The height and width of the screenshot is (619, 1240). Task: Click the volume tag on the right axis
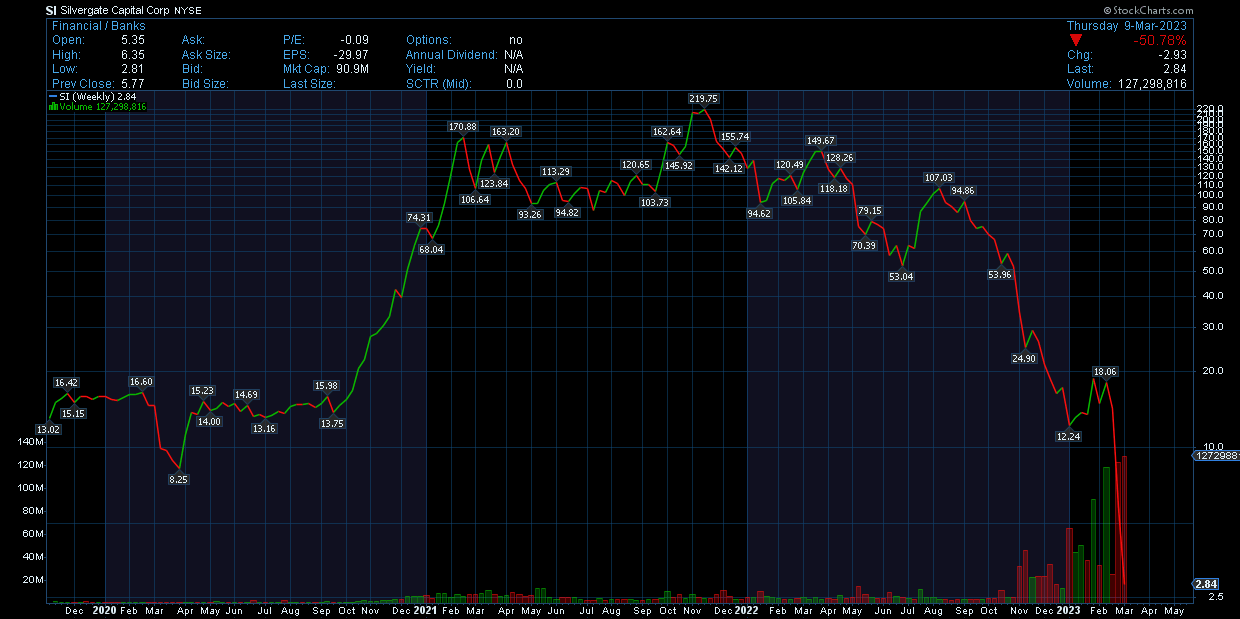[1215, 455]
